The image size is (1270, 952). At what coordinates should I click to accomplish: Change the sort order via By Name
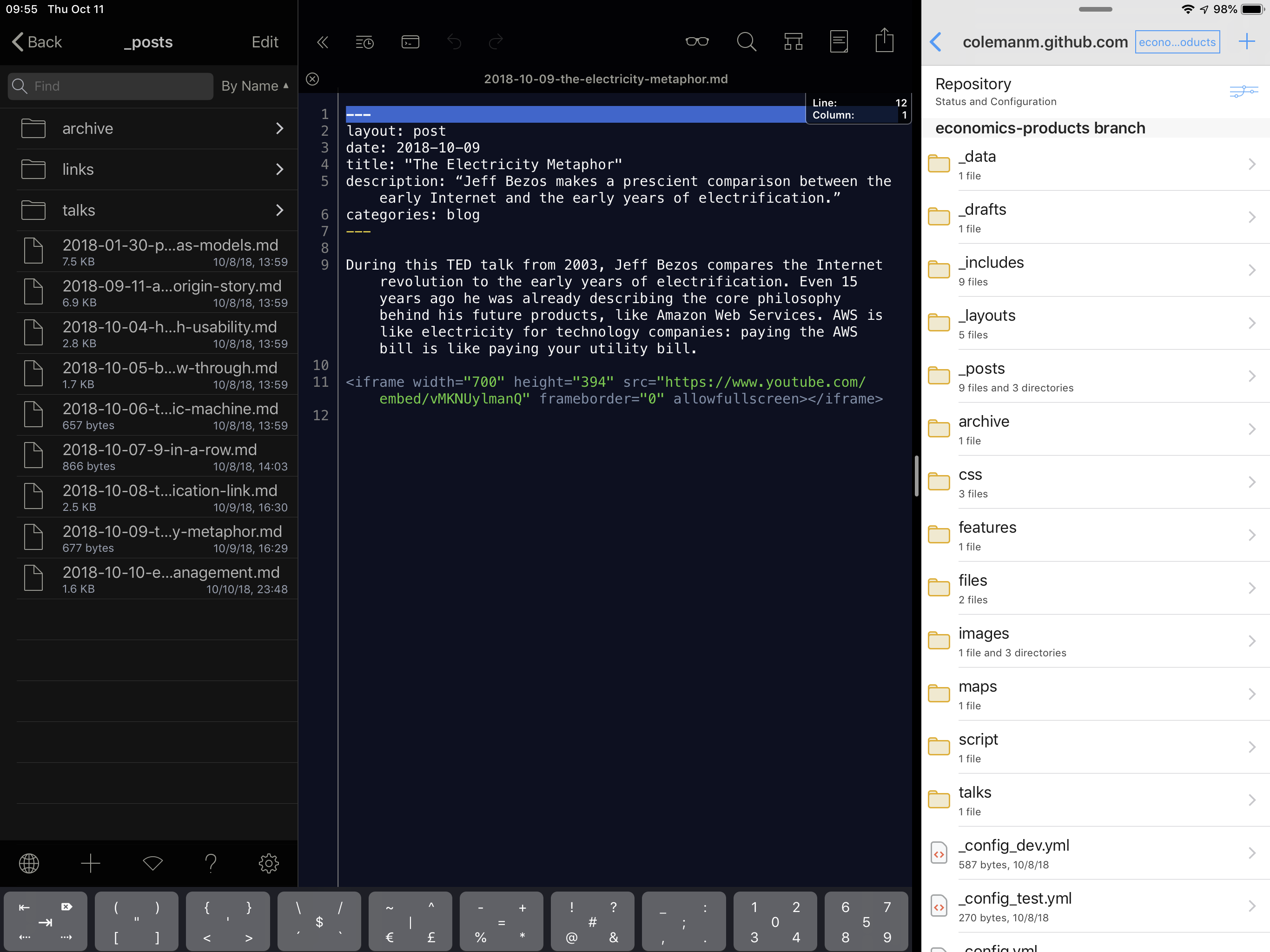tap(254, 86)
